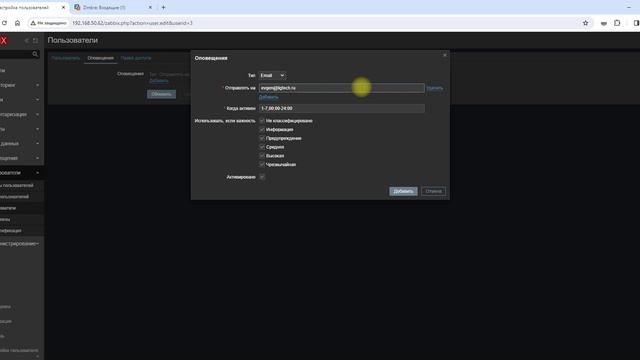640x360 pixels.
Task: Toggle 'Информация' severity checkbox
Action: pyautogui.click(x=262, y=129)
